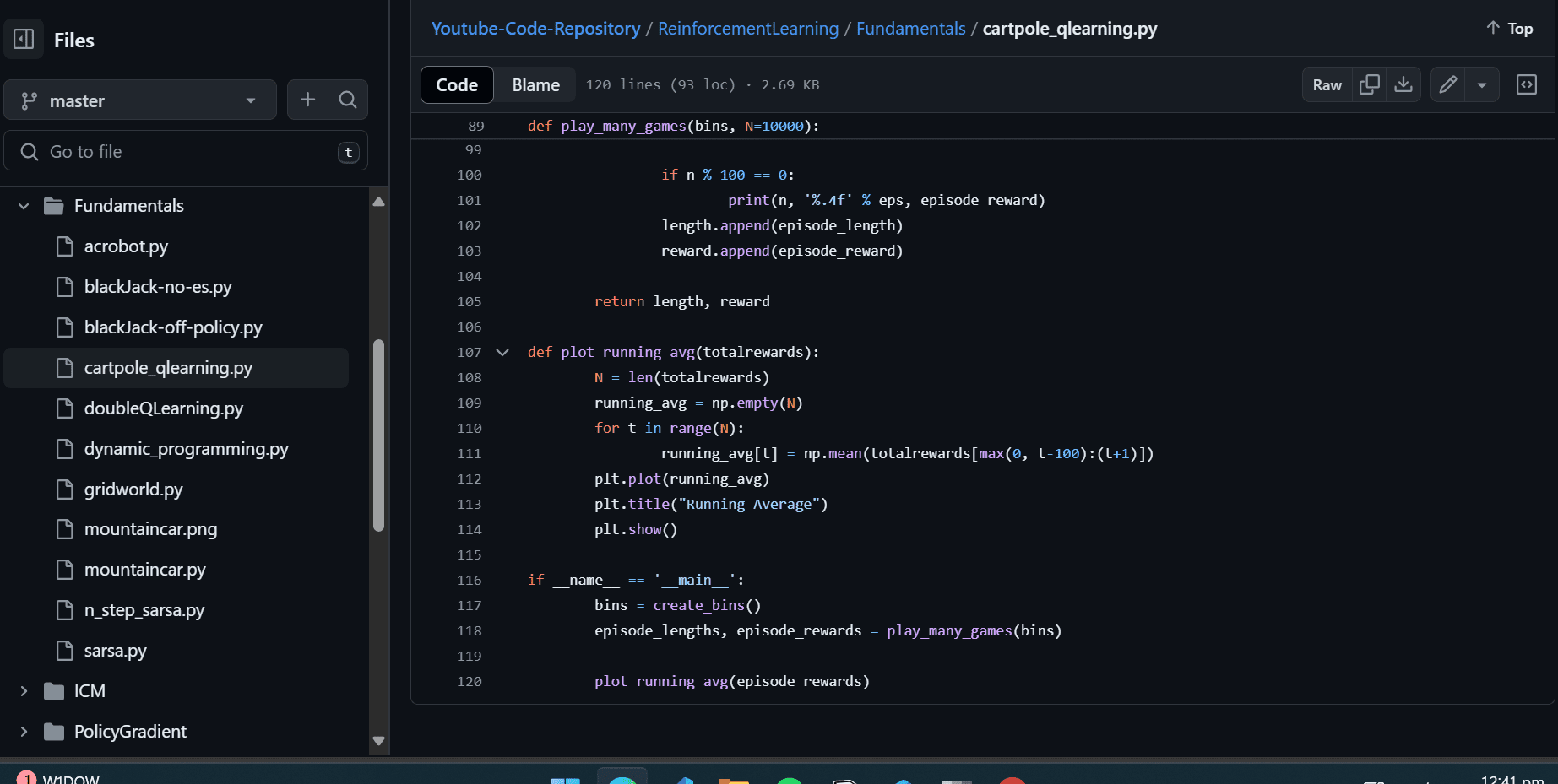Viewport: 1558px width, 784px height.
Task: Focus the Go to file input
Action: coord(186,152)
